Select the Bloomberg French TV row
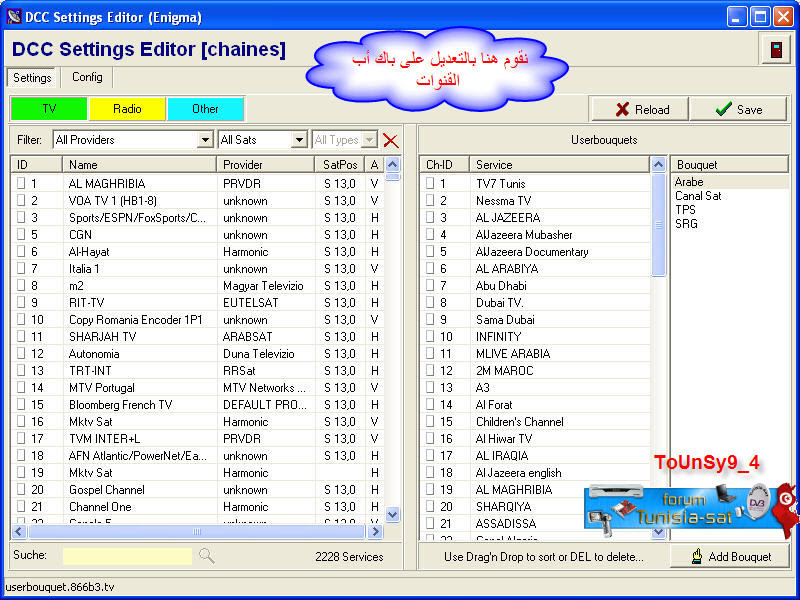Screen dimensions: 800x600 pyautogui.click(x=197, y=405)
